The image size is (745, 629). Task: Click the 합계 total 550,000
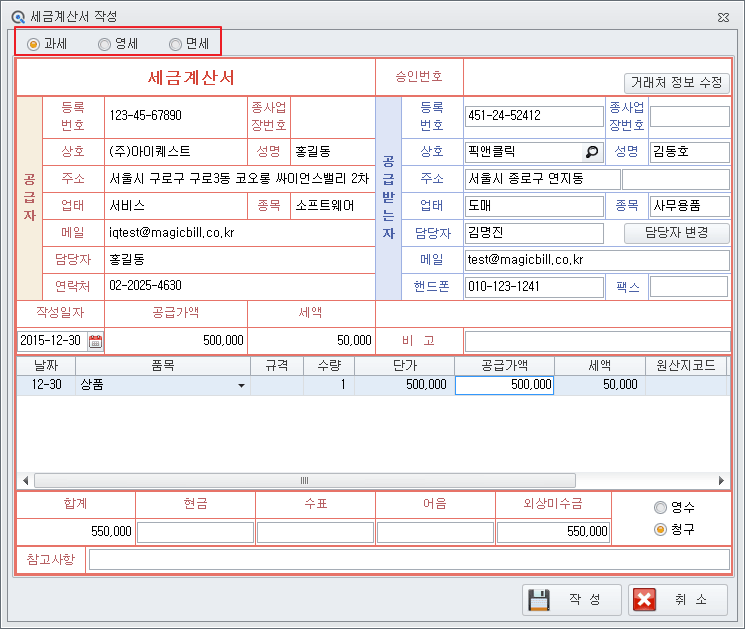[111, 532]
